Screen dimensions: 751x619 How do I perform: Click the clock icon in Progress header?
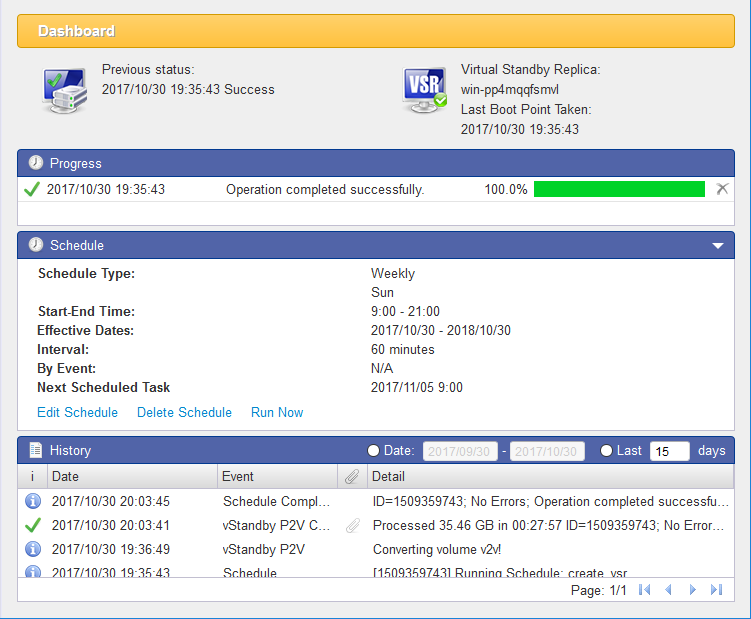click(35, 163)
